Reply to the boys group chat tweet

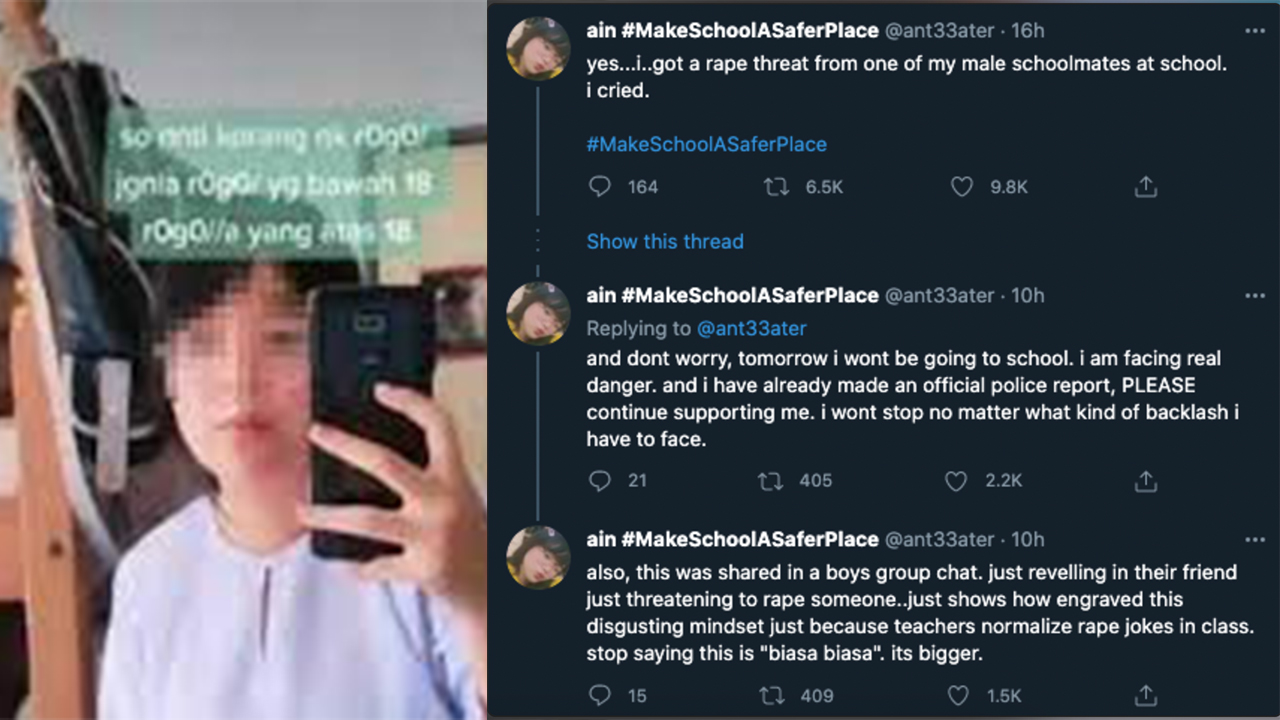tap(600, 695)
